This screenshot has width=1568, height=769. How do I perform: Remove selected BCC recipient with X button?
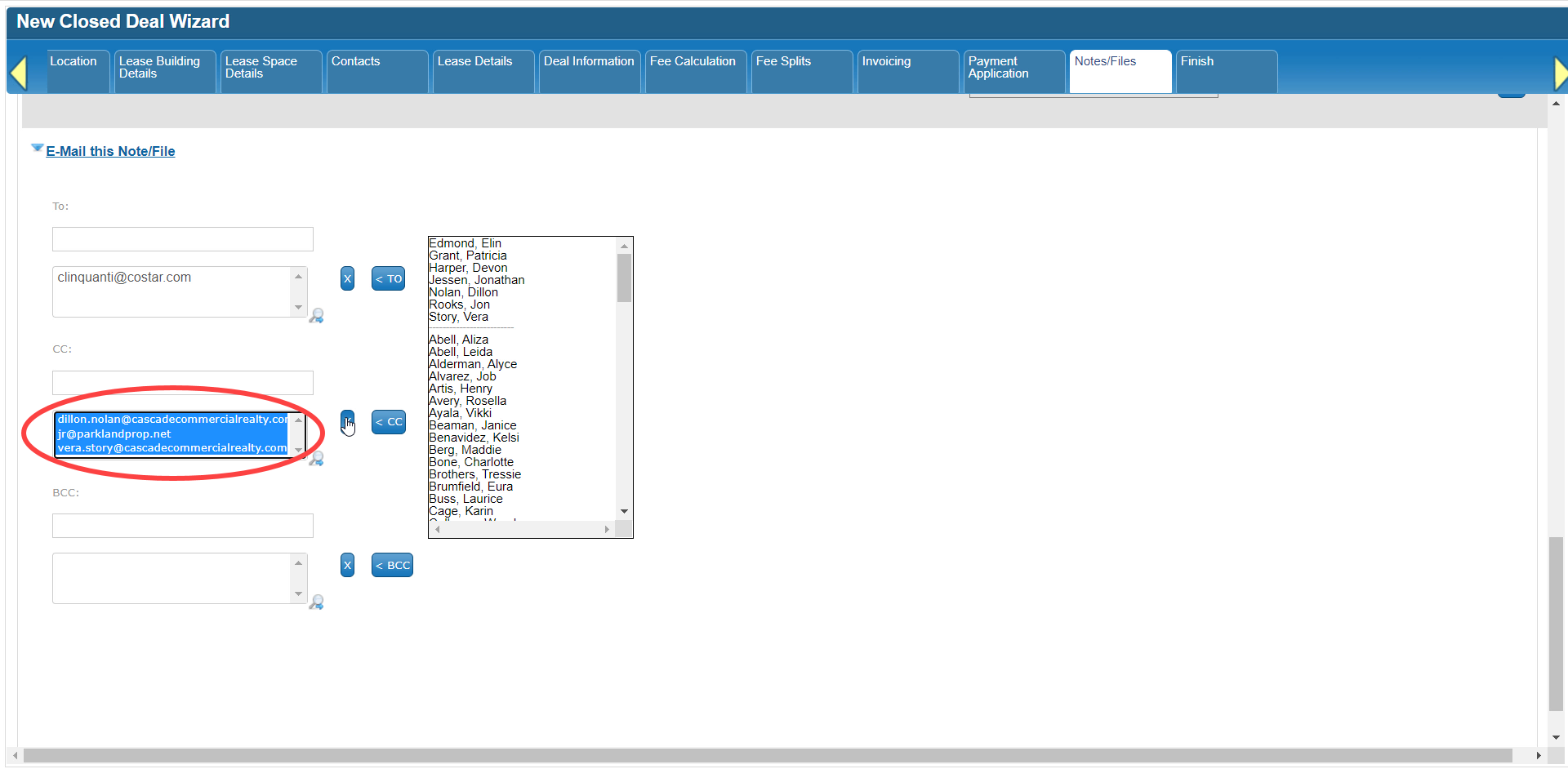[x=347, y=565]
